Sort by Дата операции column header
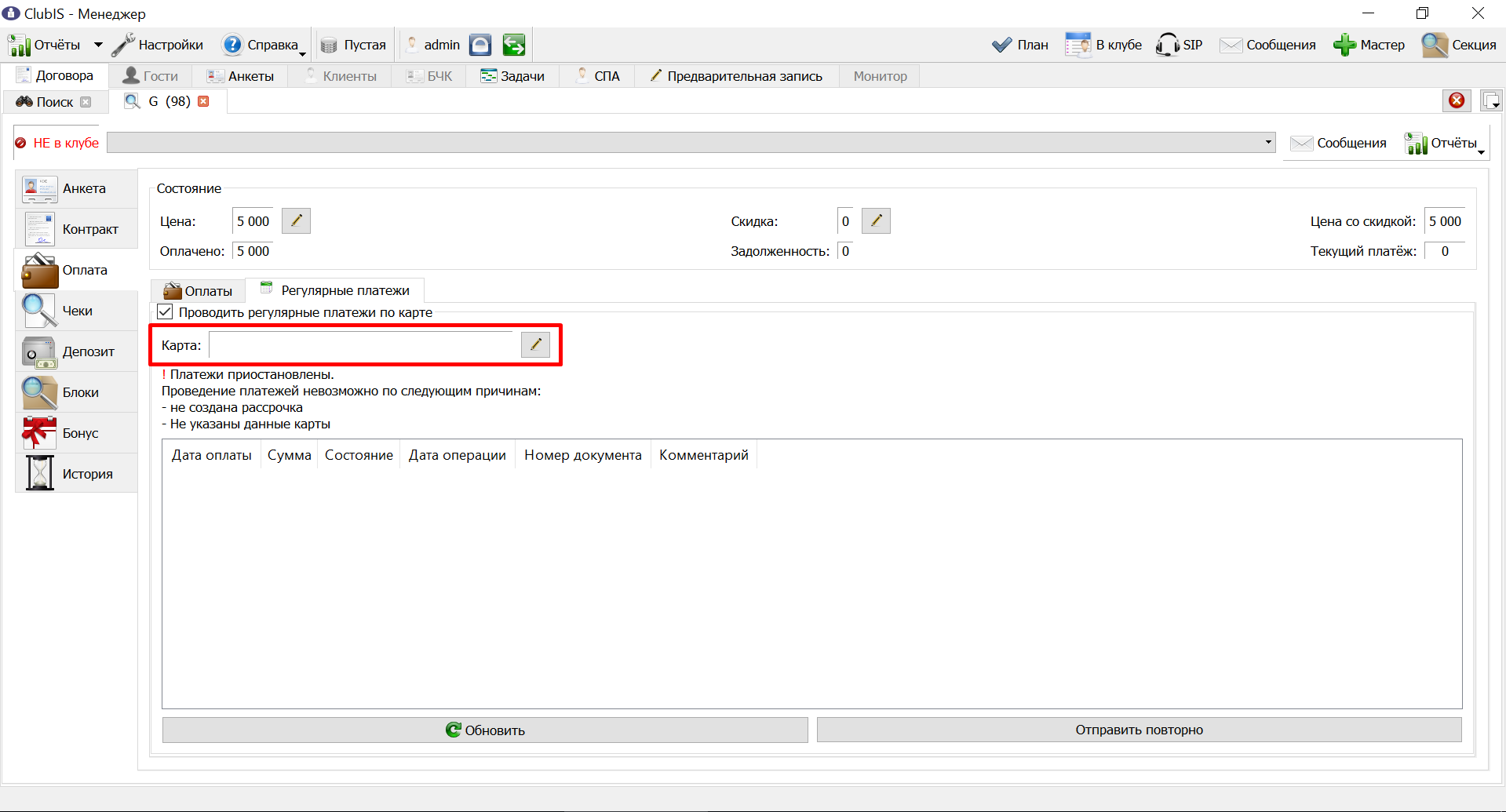 (458, 455)
